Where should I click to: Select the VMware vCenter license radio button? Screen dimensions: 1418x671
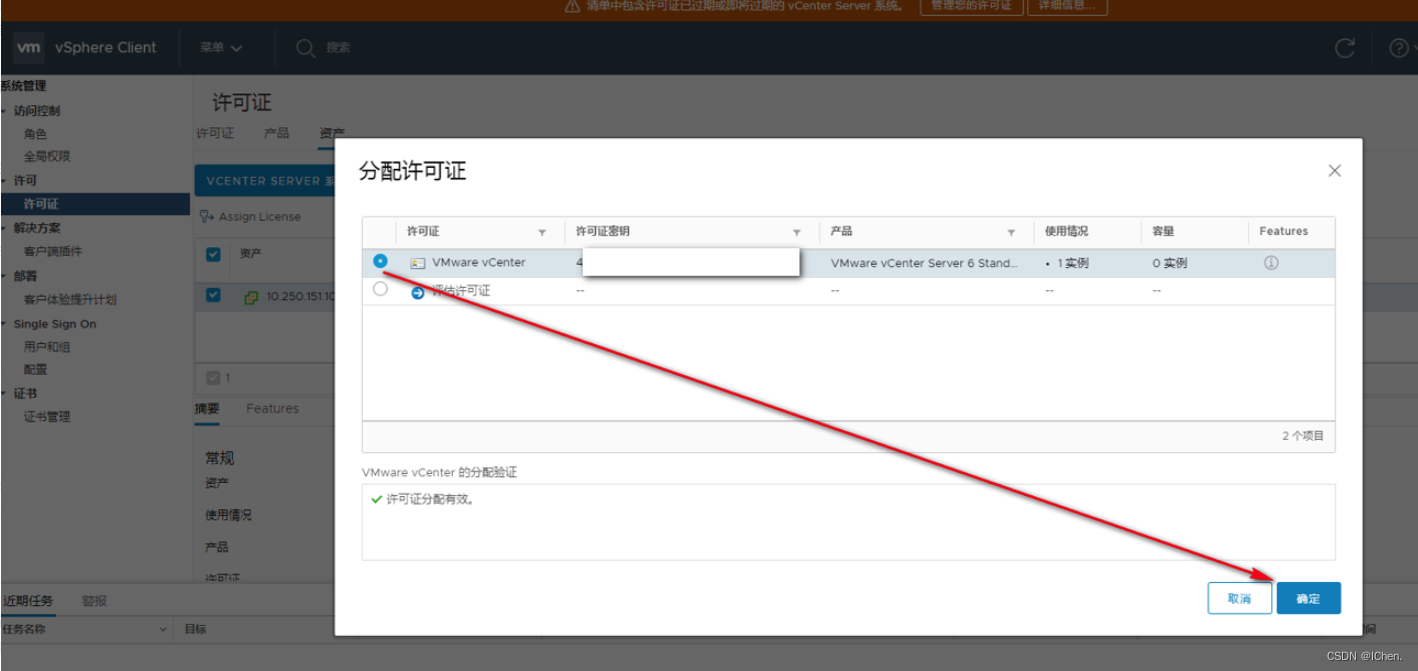click(381, 261)
